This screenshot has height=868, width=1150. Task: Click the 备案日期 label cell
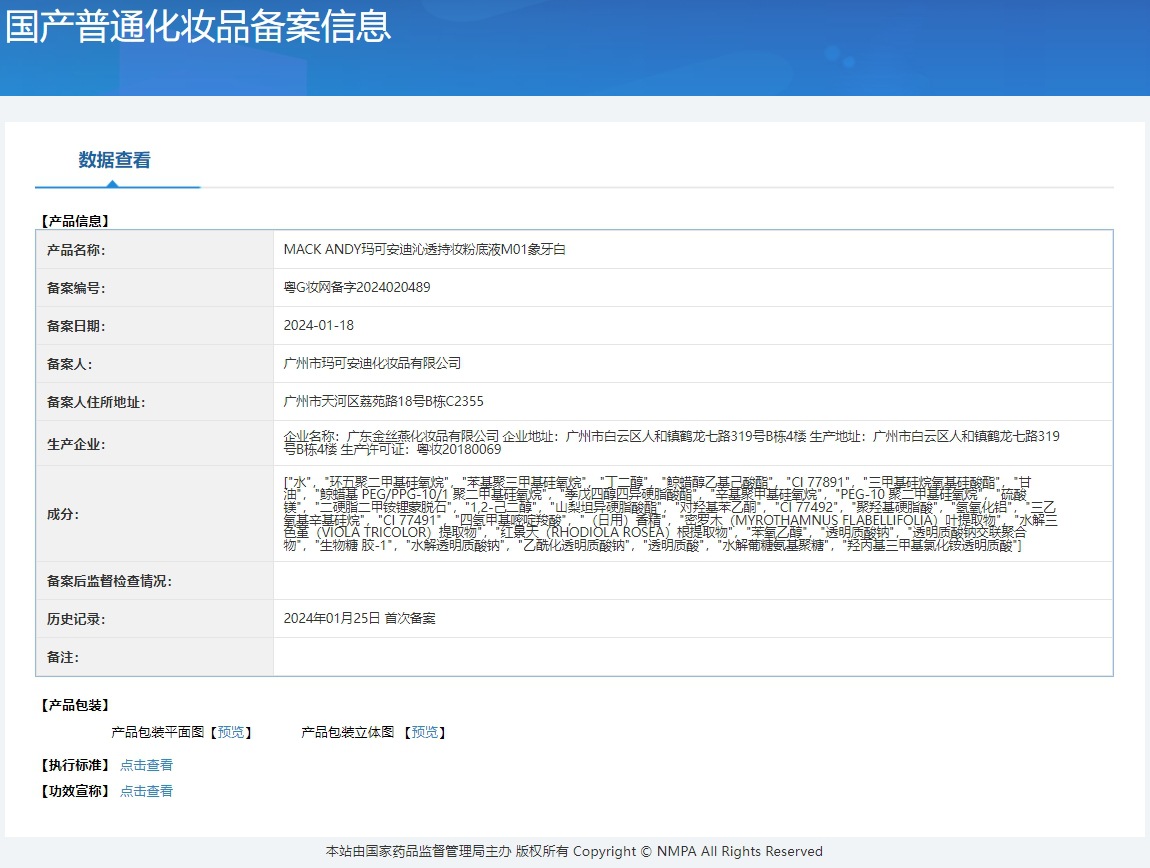(x=155, y=326)
